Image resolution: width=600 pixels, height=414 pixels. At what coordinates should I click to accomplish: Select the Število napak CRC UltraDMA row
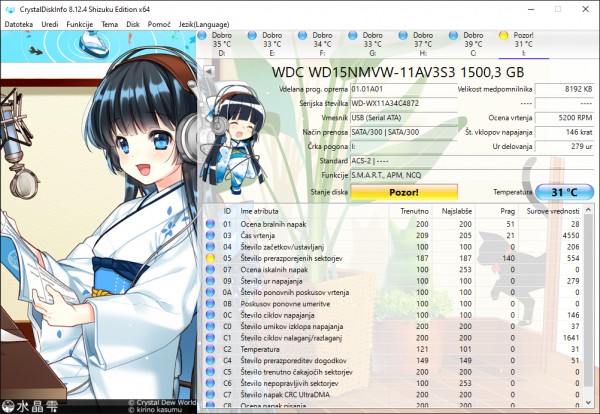(393, 394)
